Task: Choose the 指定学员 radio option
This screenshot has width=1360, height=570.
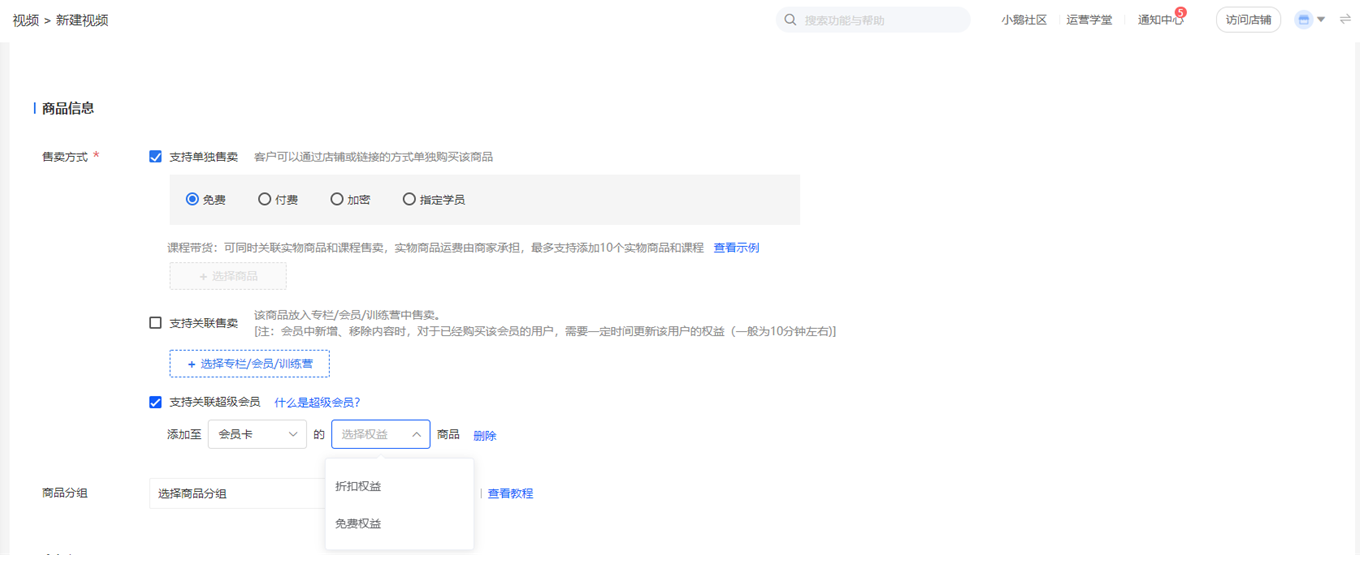Action: coord(409,199)
